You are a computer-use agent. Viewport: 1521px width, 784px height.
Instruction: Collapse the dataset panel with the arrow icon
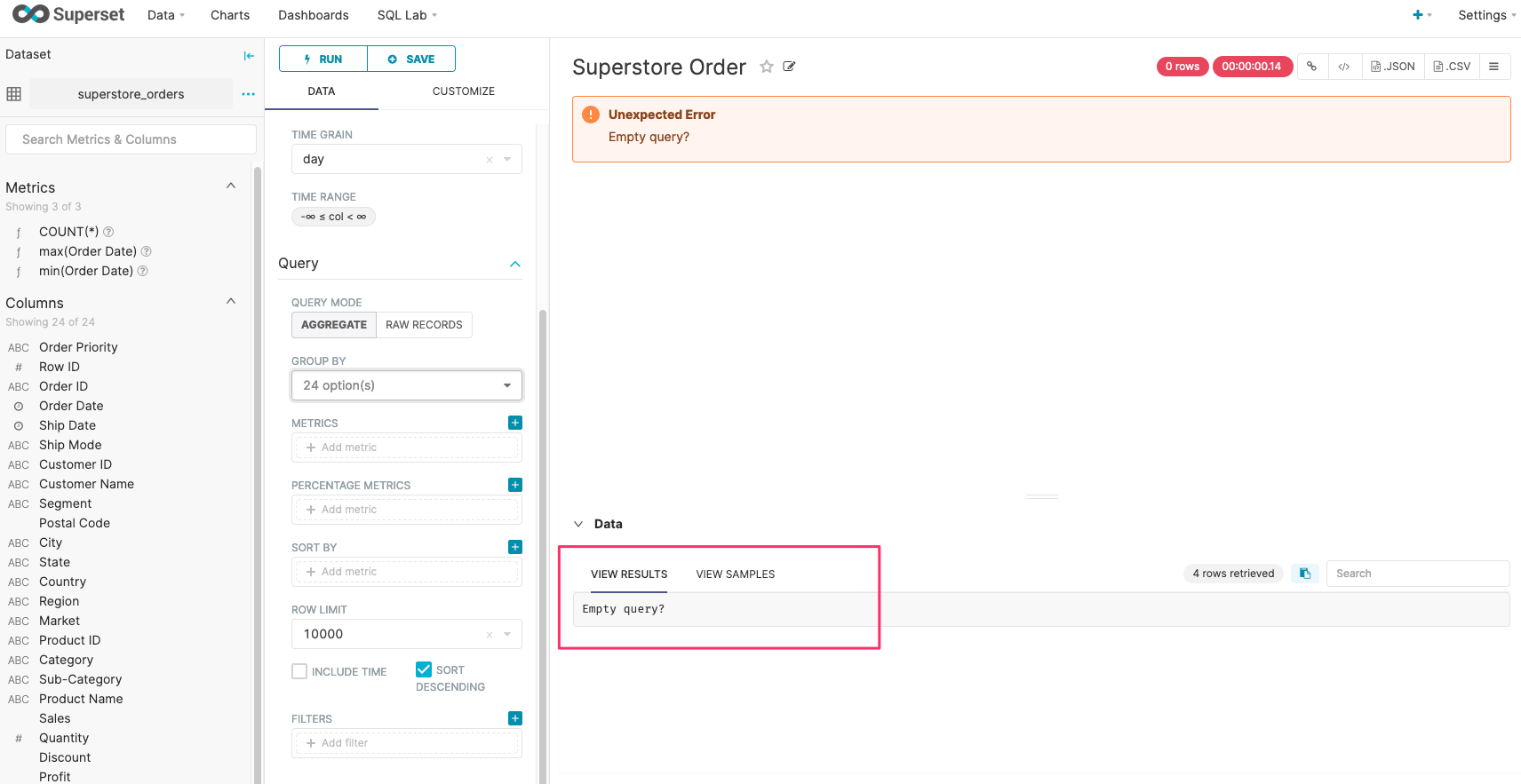point(249,55)
